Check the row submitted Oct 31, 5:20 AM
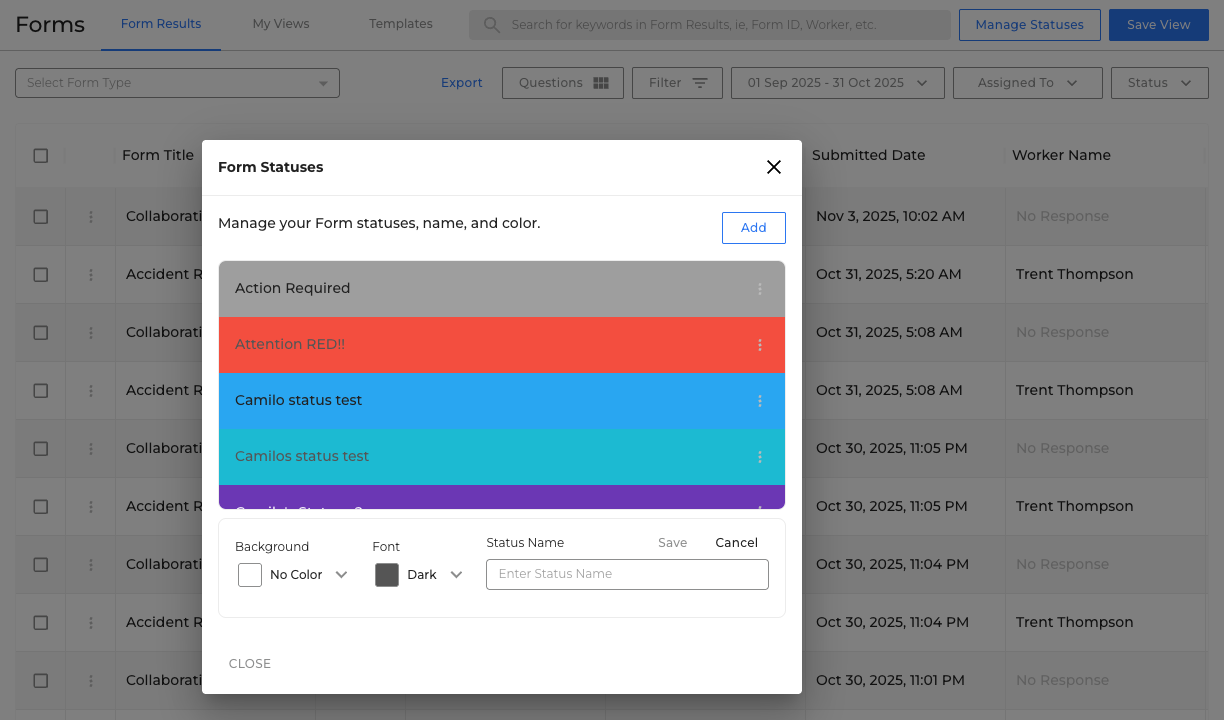1224x720 pixels. coord(41,274)
